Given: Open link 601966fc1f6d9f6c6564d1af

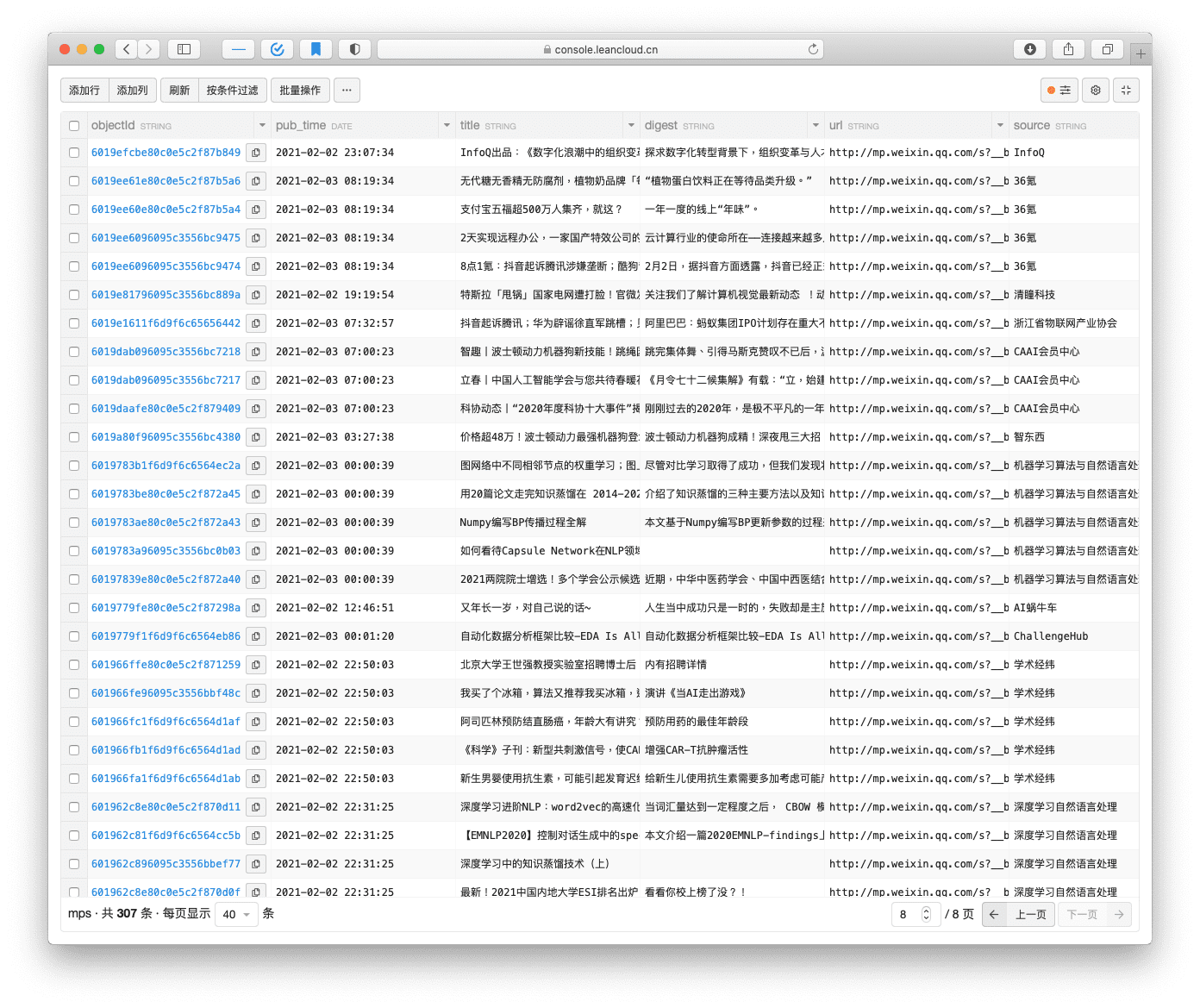Looking at the screenshot, I should pyautogui.click(x=166, y=722).
